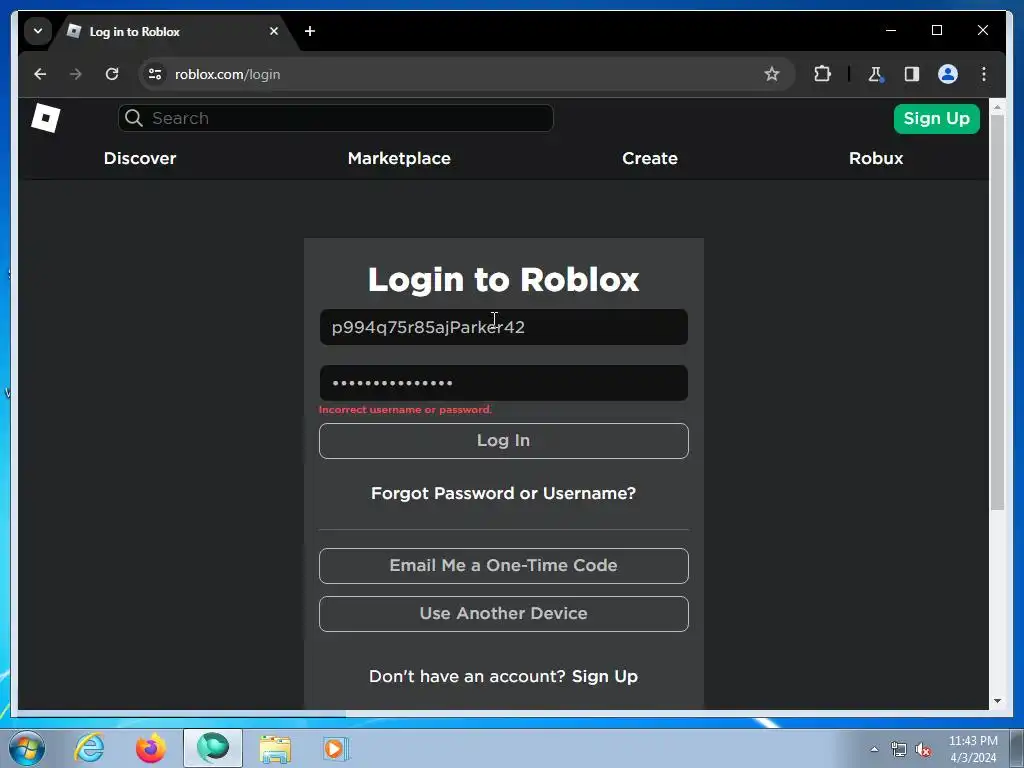
Task: Maximize the browser window
Action: (x=936, y=31)
